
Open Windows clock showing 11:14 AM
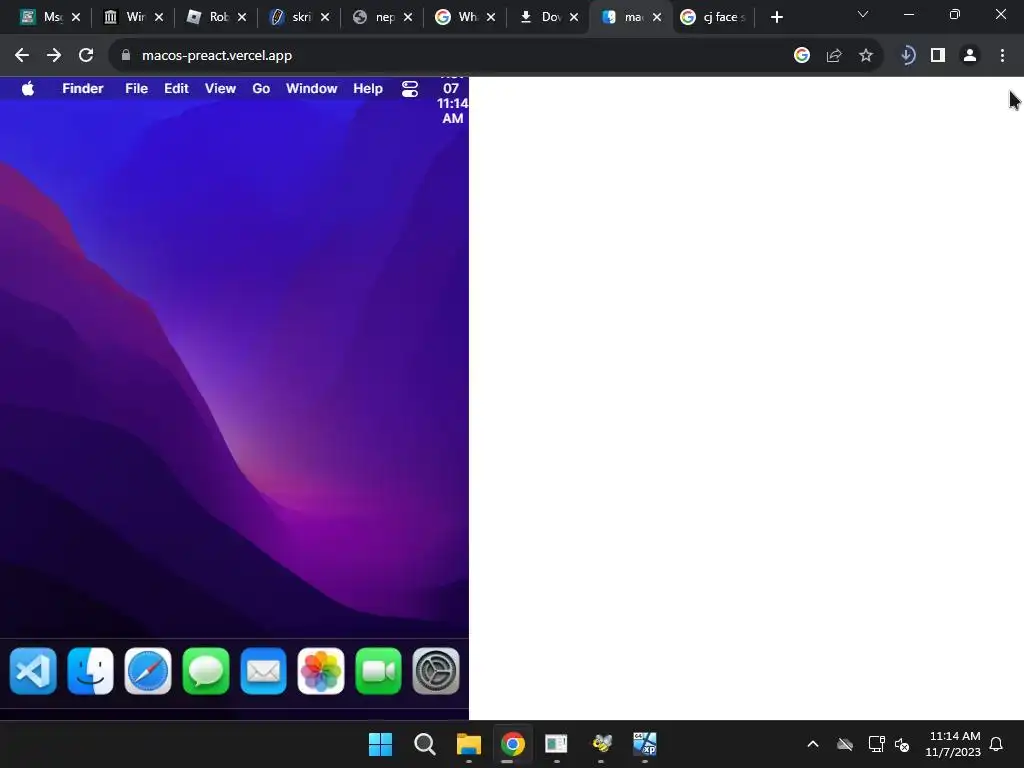point(953,744)
